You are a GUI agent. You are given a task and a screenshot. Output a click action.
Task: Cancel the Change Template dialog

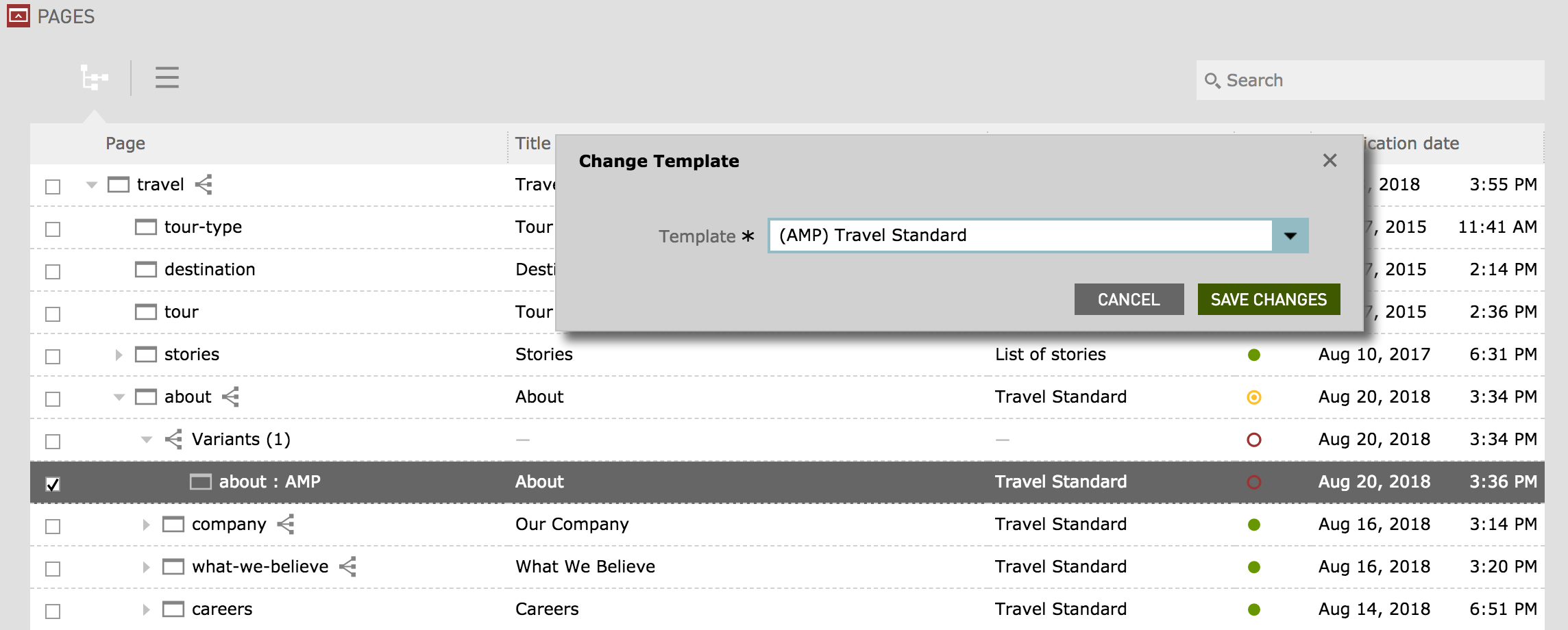point(1128,299)
